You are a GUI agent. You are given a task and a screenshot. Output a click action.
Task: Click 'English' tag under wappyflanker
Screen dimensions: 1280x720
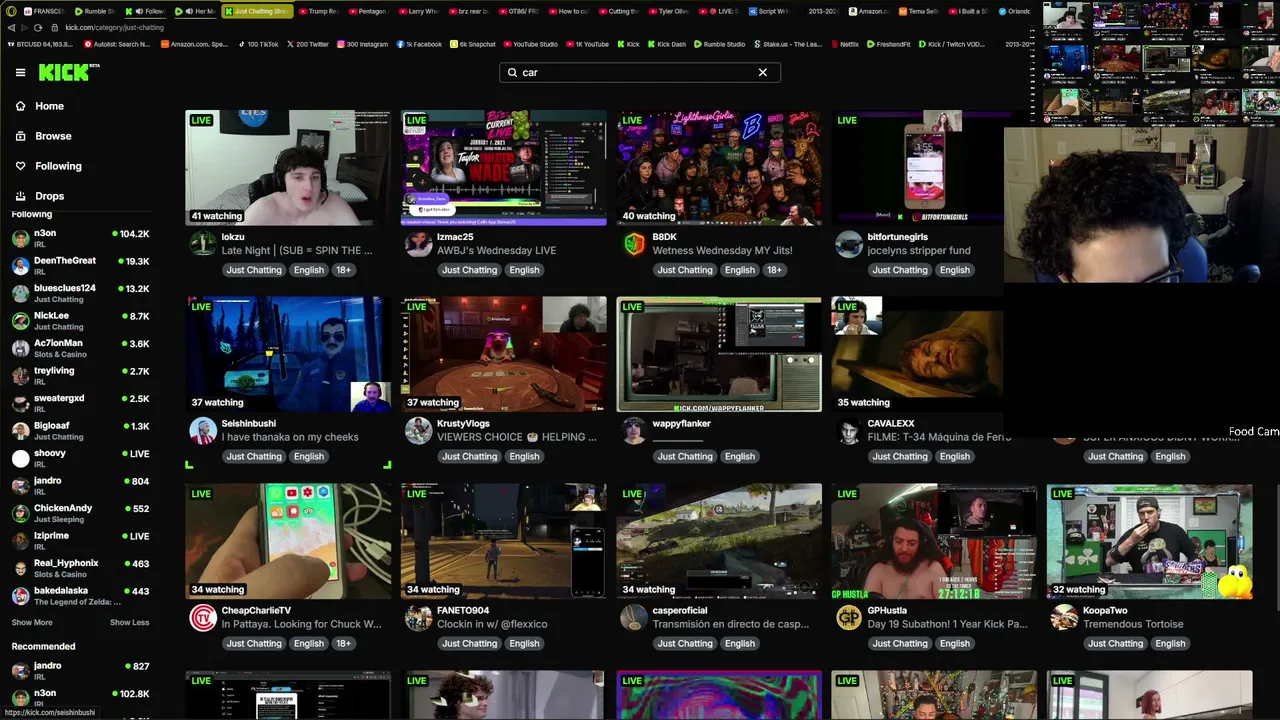pos(740,457)
